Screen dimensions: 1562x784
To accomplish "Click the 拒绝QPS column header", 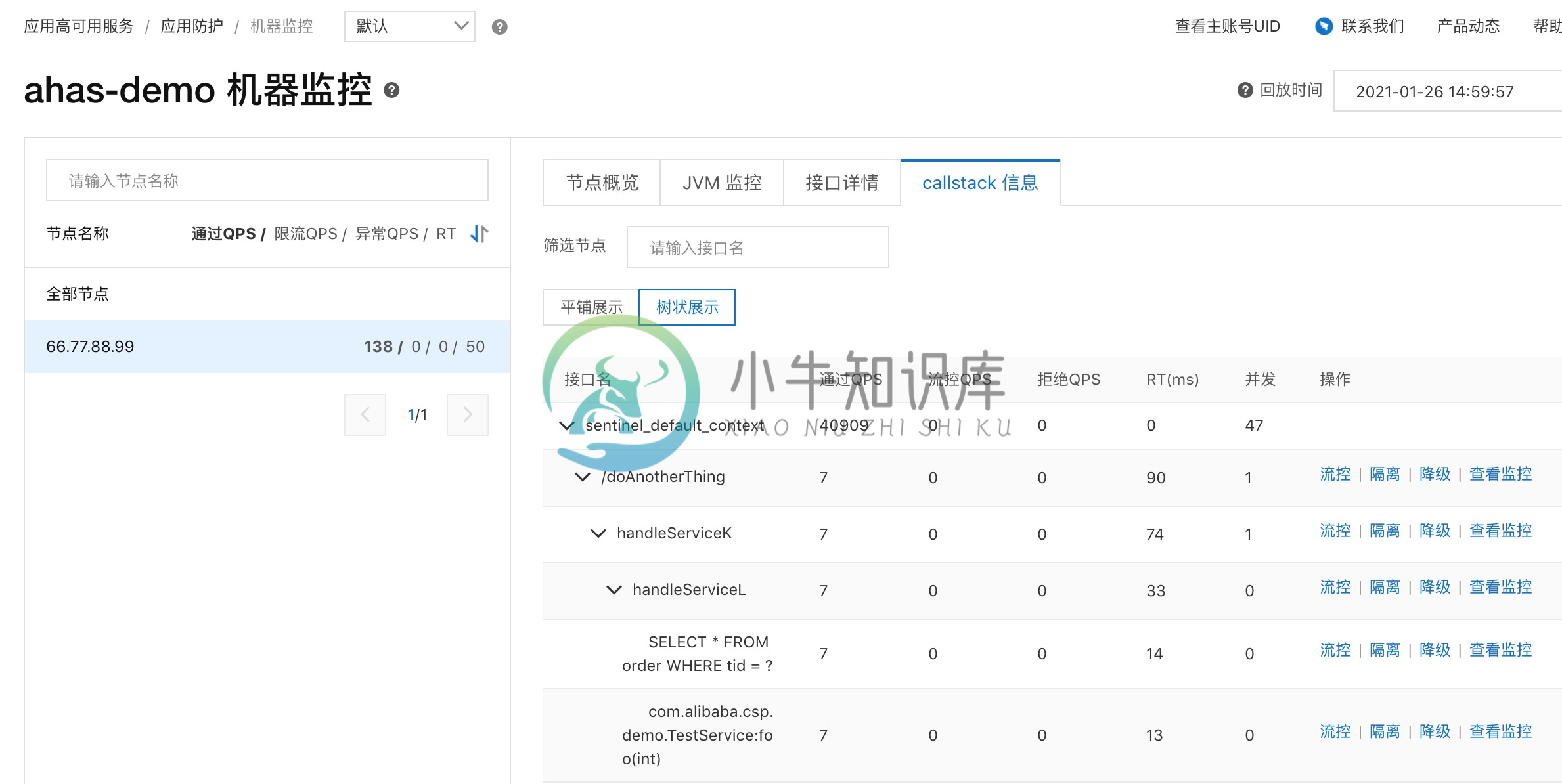I will point(1069,380).
